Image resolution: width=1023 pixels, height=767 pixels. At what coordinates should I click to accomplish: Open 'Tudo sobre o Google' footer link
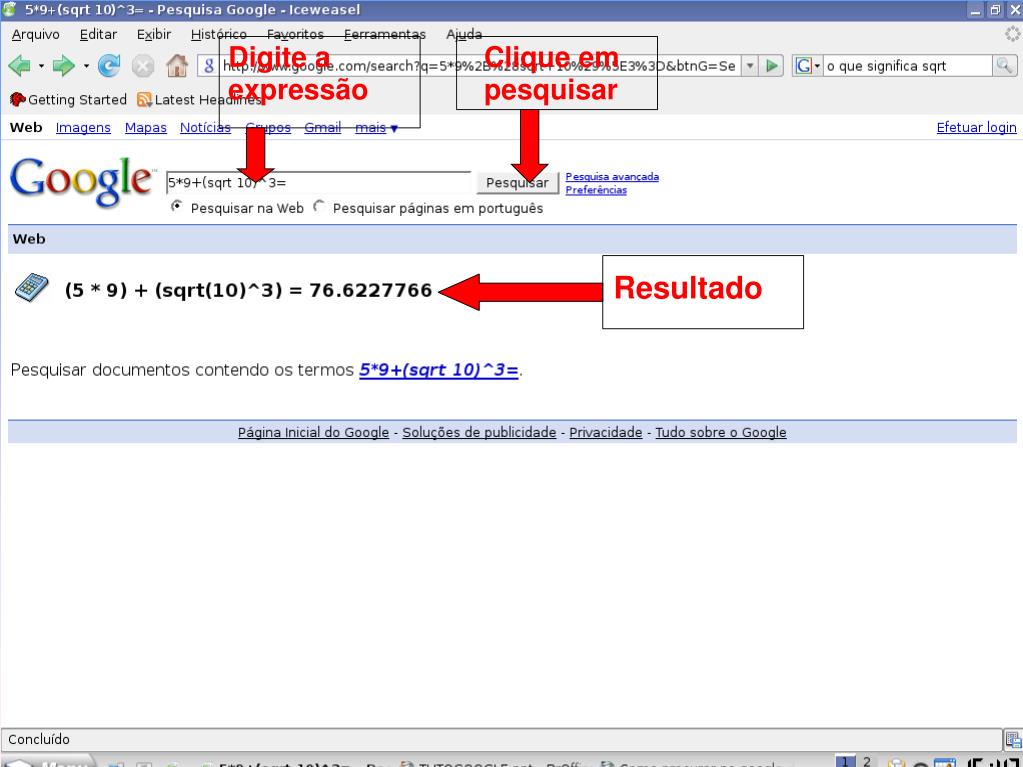(721, 432)
